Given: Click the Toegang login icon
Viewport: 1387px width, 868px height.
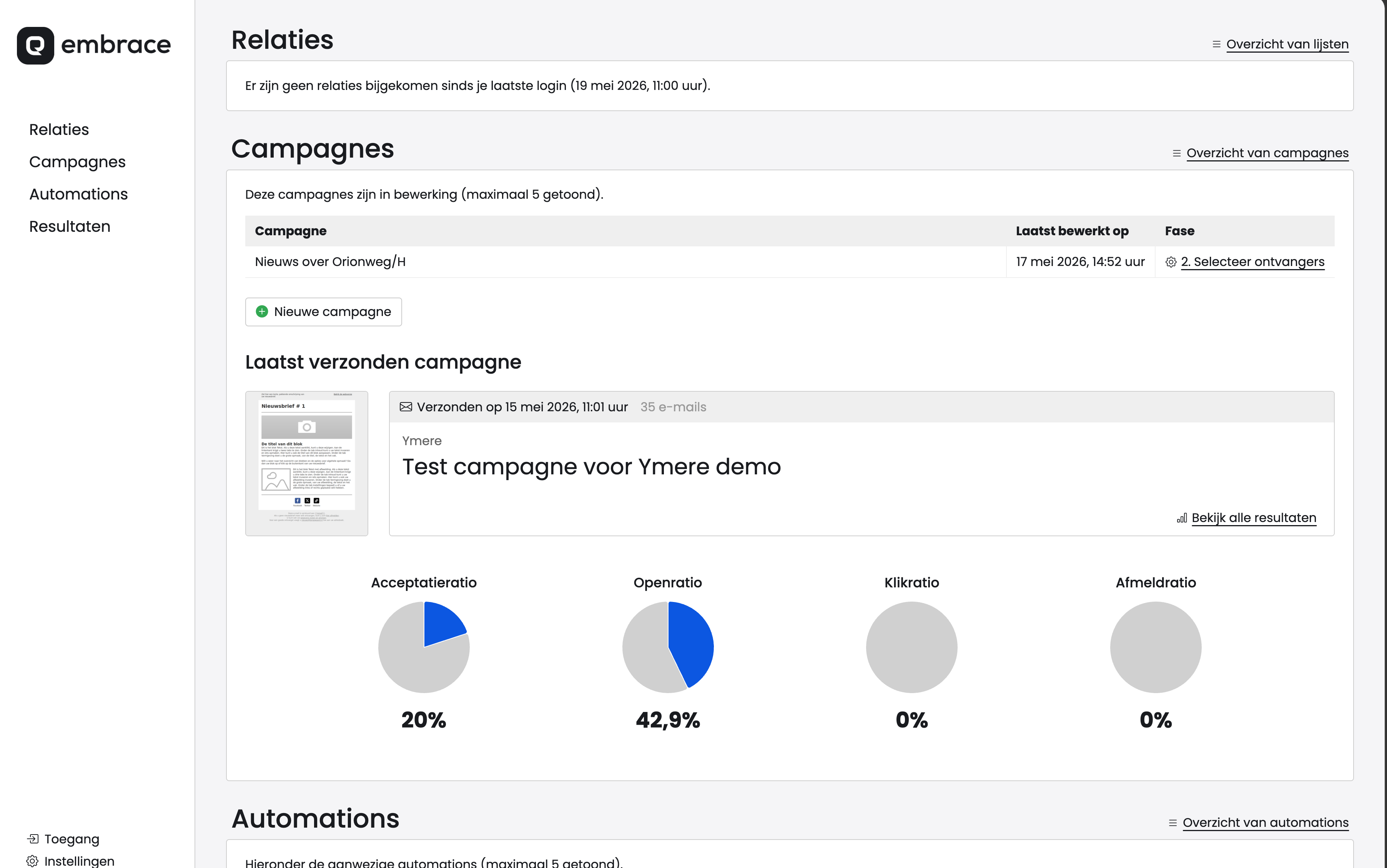Looking at the screenshot, I should tap(33, 839).
